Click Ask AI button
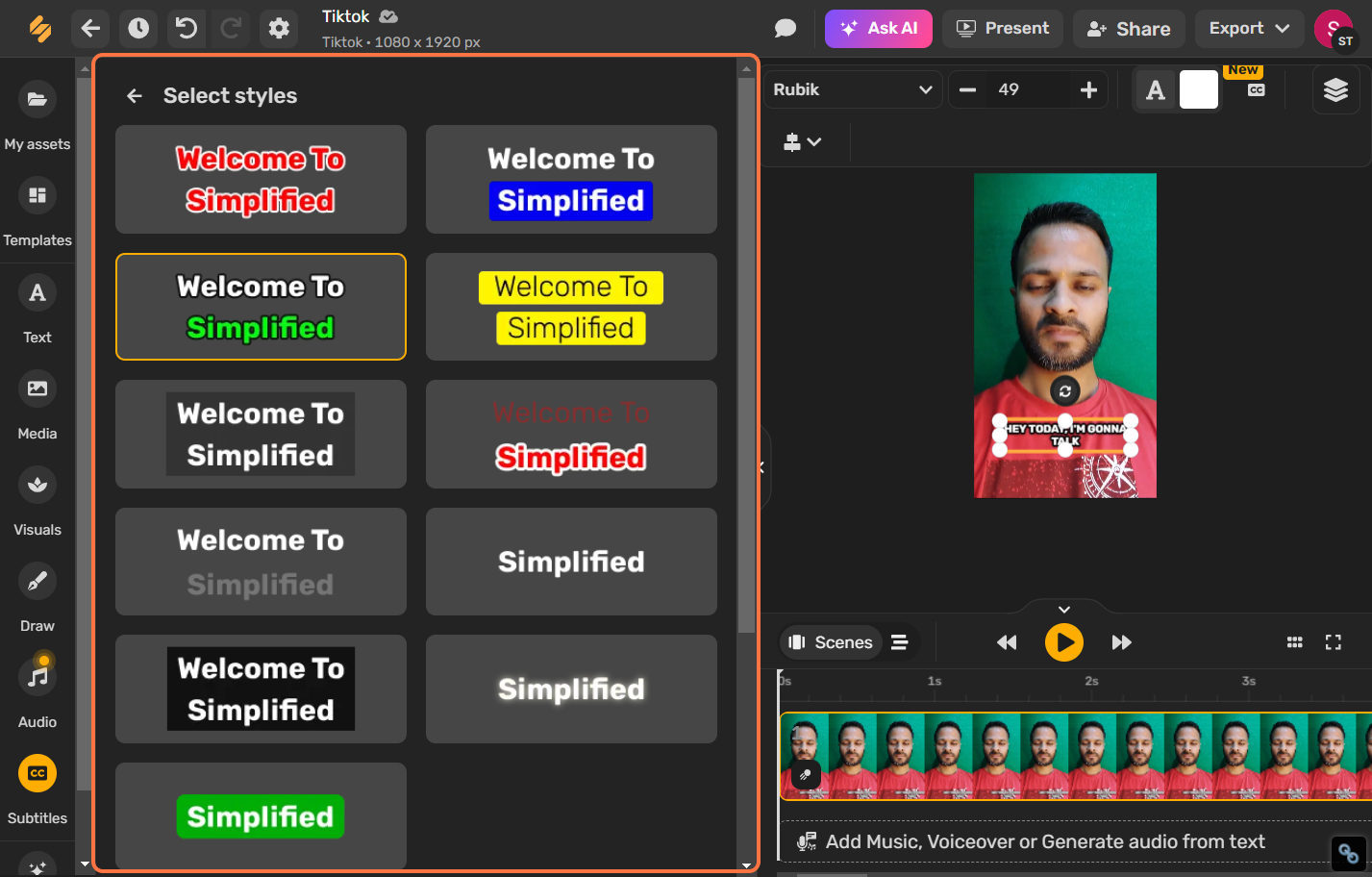The image size is (1372, 877). point(879,29)
